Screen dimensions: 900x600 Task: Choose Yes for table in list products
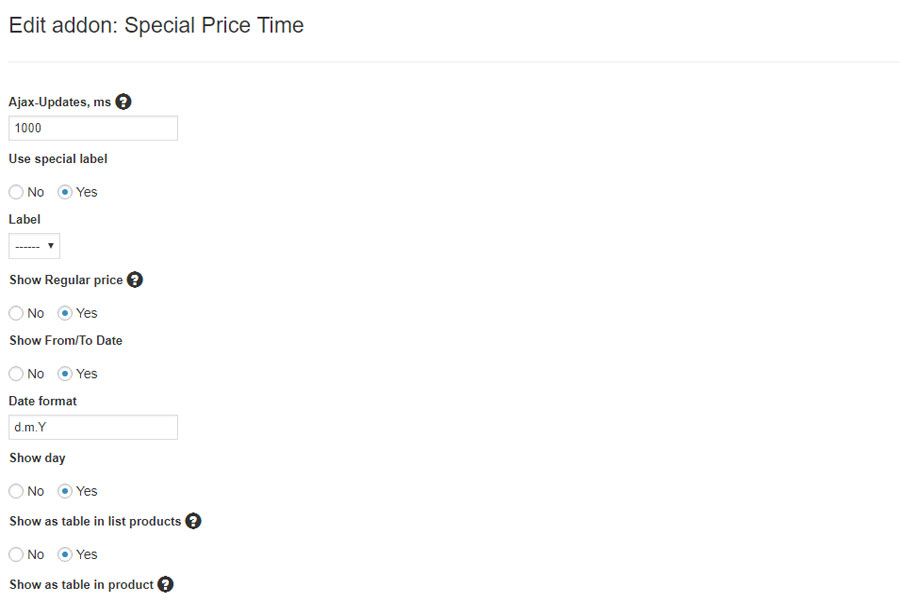point(66,554)
